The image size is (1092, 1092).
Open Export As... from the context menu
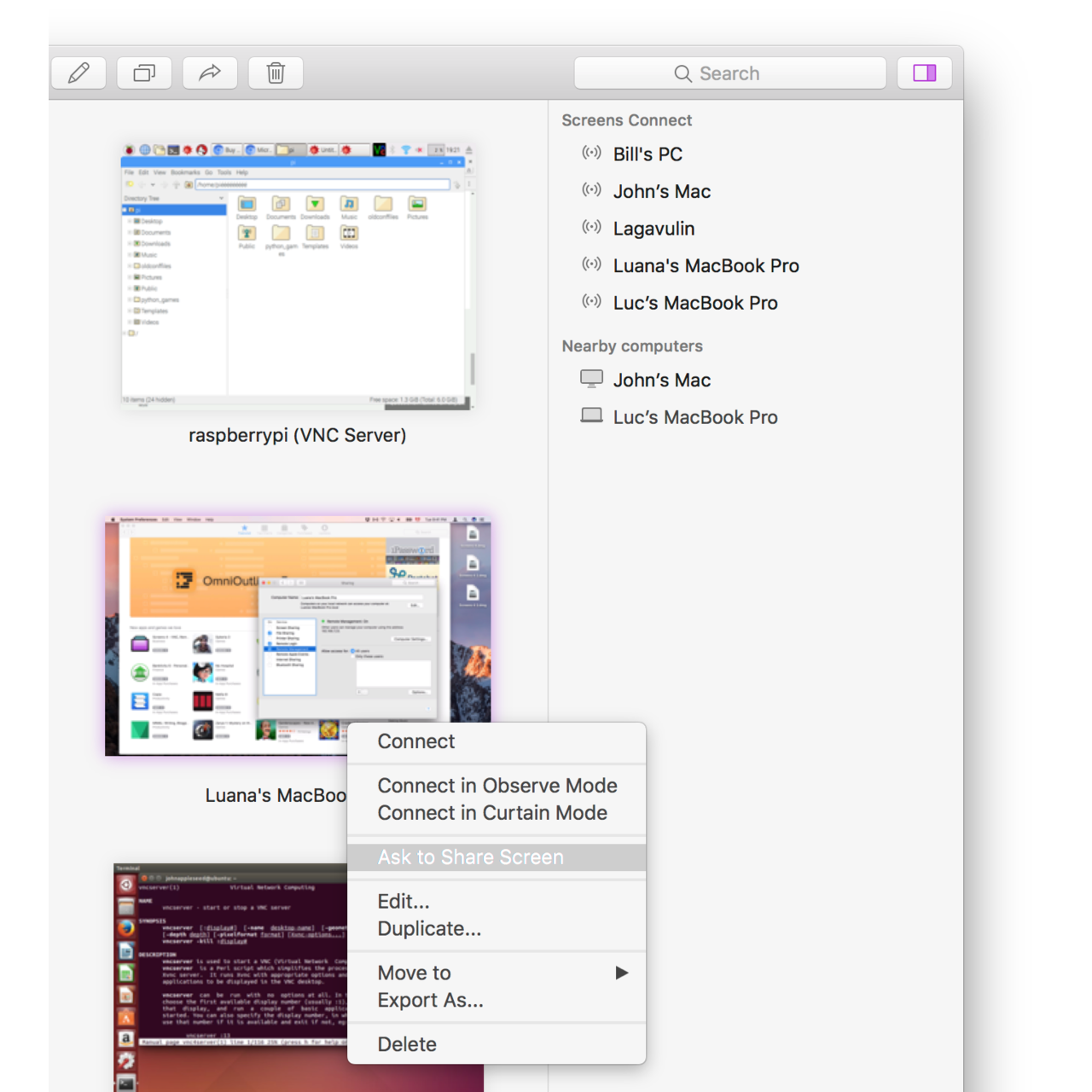click(x=431, y=1000)
